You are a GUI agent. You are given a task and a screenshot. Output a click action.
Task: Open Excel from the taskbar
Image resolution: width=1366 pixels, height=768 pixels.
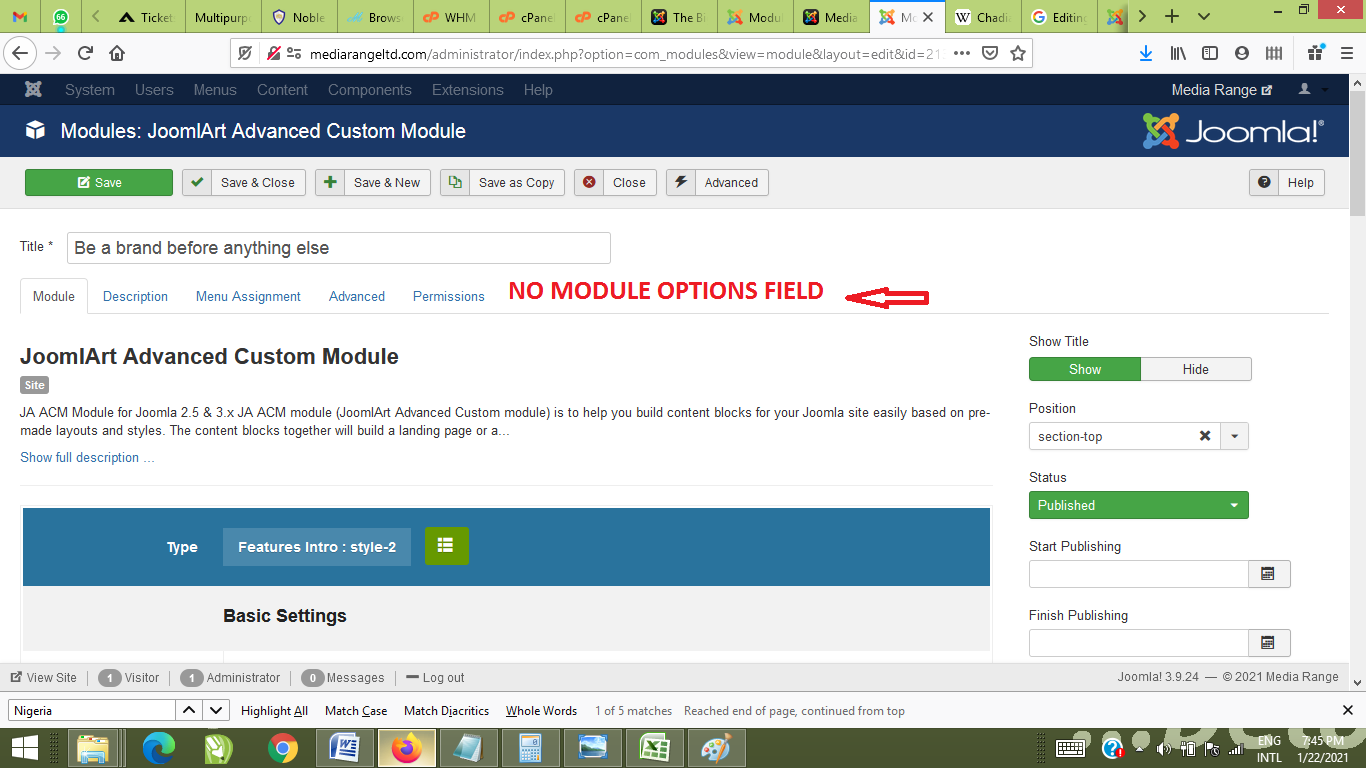pyautogui.click(x=655, y=748)
